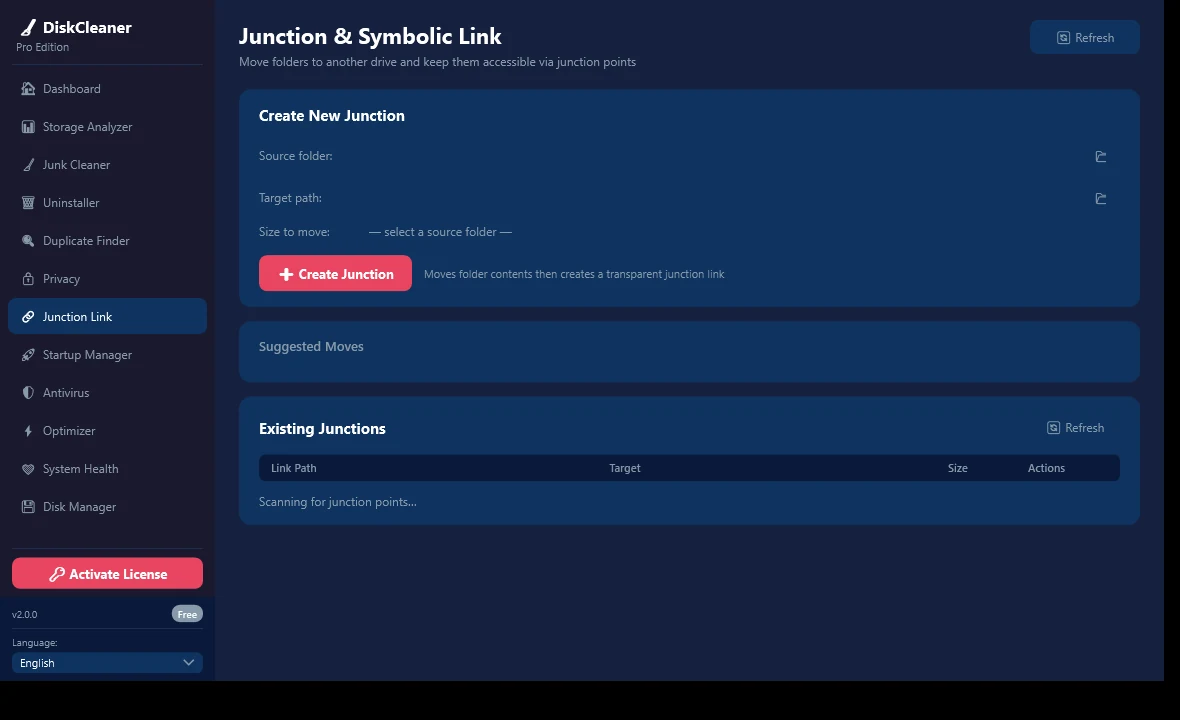Image resolution: width=1180 pixels, height=720 pixels.
Task: Click the Antivirus shield icon
Action: pos(28,393)
